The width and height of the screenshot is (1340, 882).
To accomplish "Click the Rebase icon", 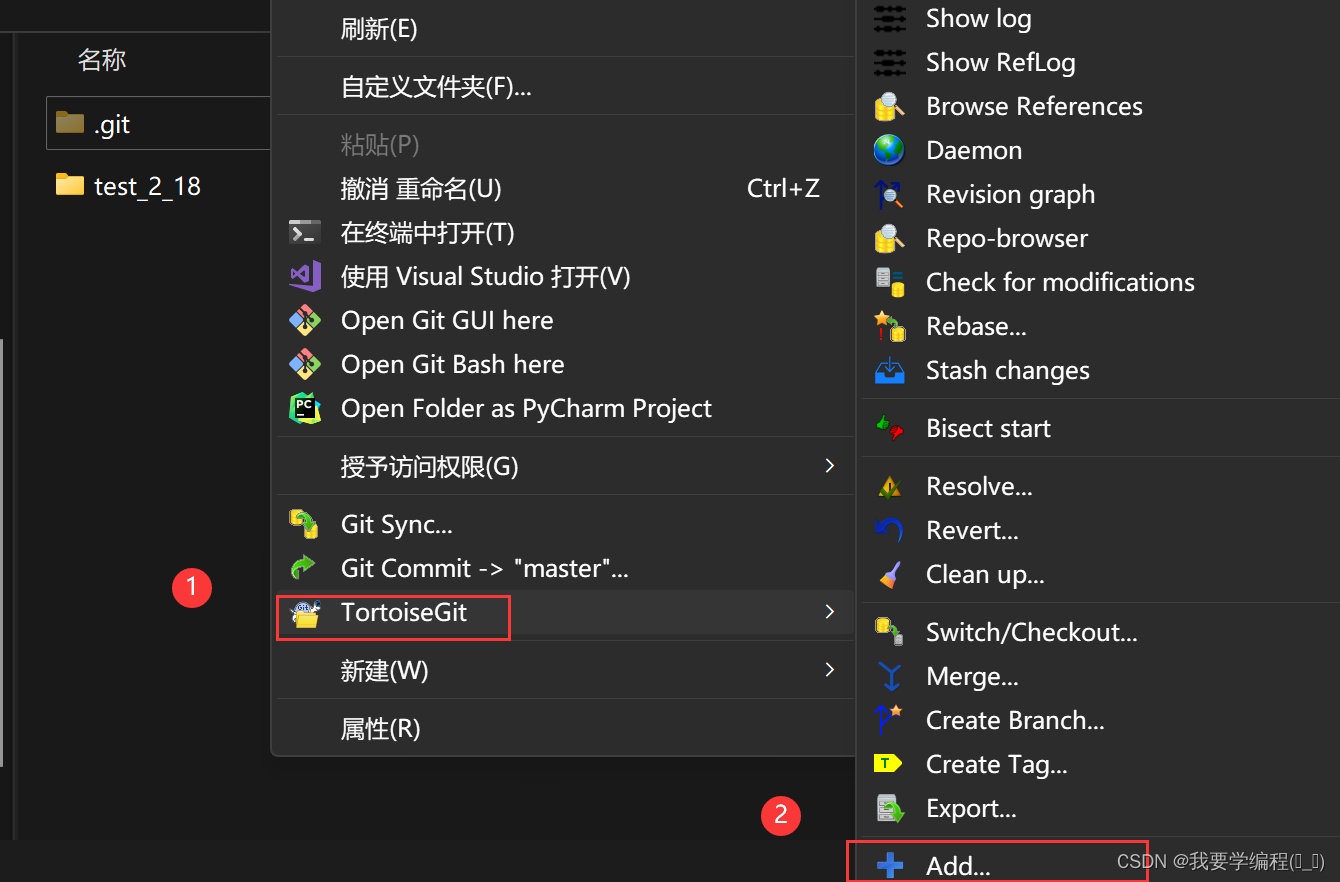I will tap(889, 326).
